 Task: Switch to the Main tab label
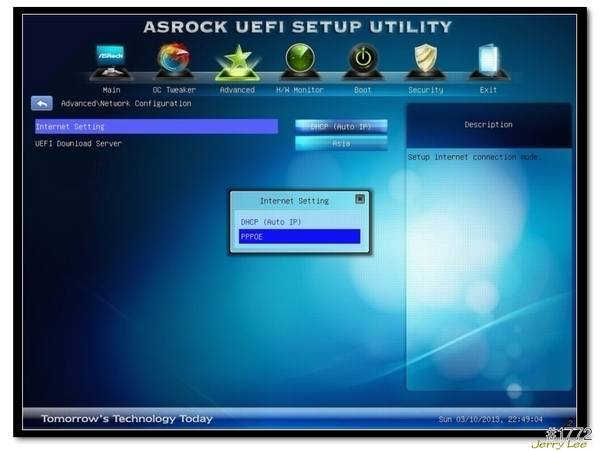pos(111,90)
